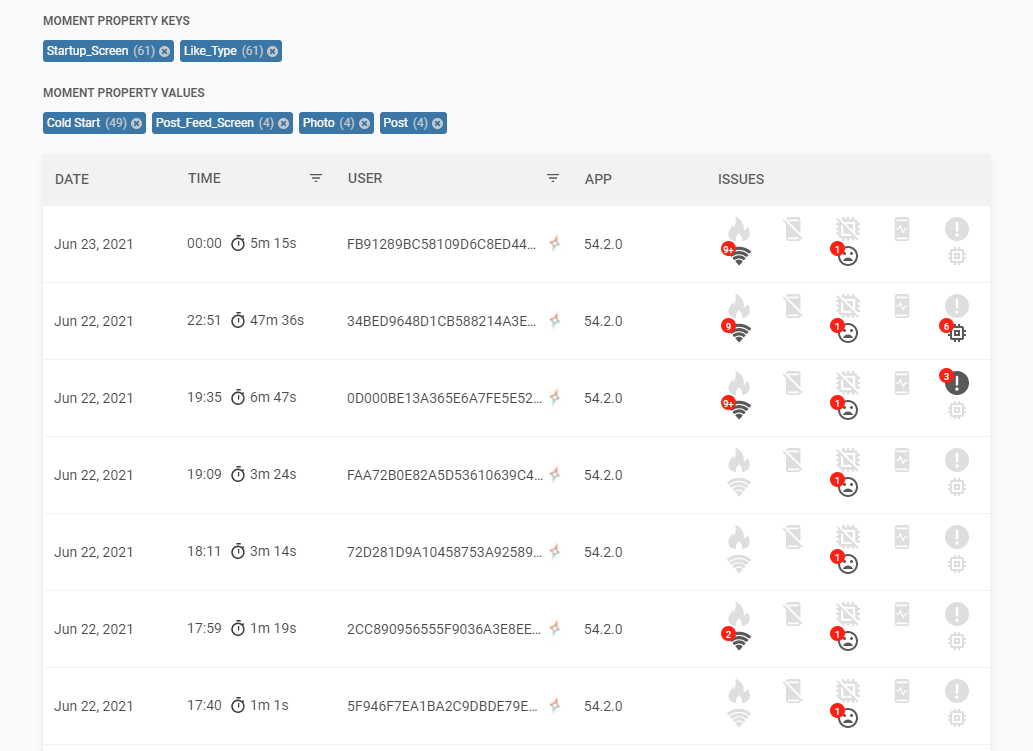This screenshot has height=751, width=1033.
Task: Click exclamation icon with 3 badge, 19:35 session
Action: (957, 383)
